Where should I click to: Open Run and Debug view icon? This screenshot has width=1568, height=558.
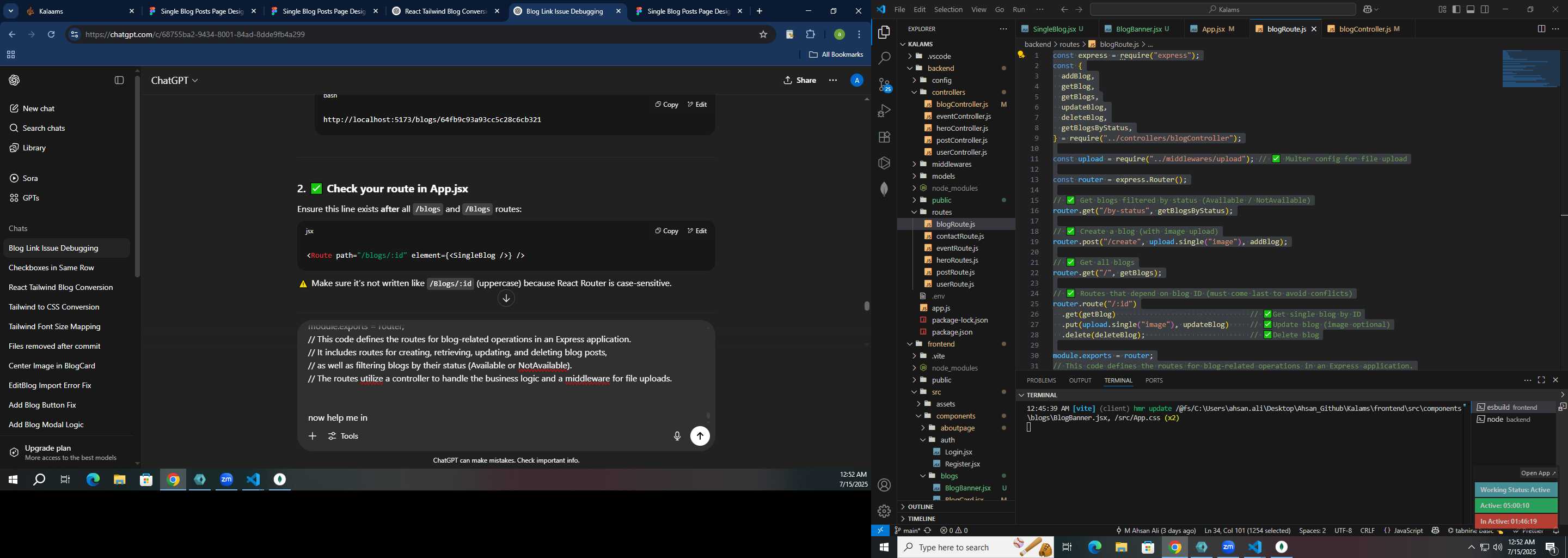point(884,111)
